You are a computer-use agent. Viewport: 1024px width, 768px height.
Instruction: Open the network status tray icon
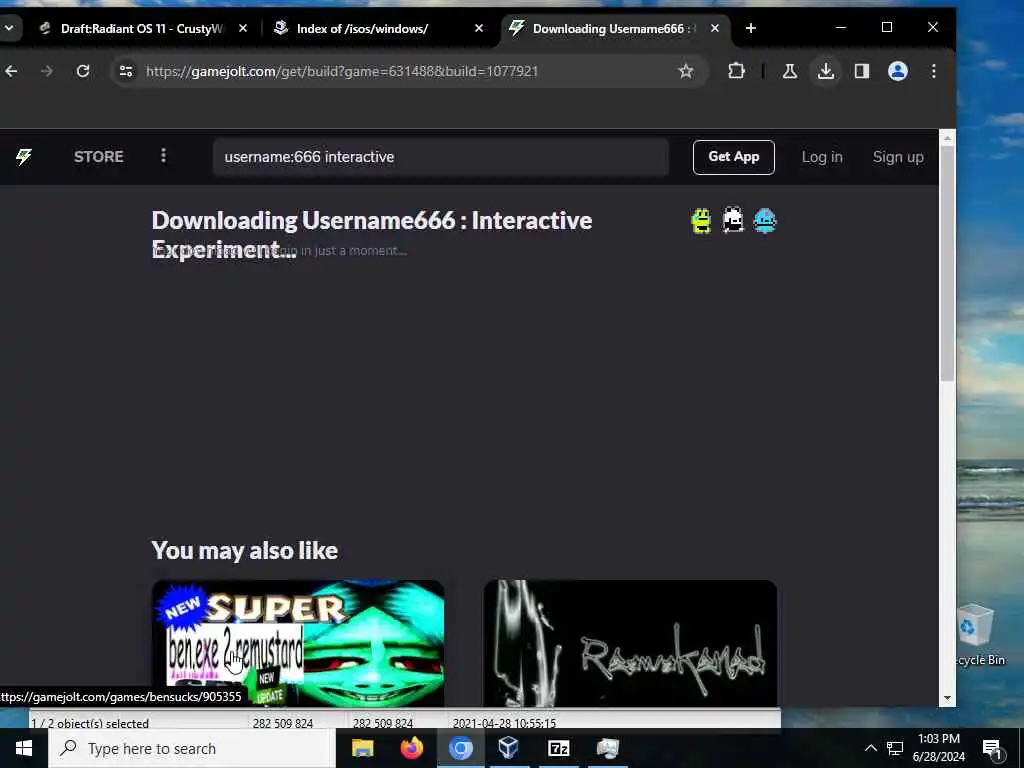click(x=895, y=748)
